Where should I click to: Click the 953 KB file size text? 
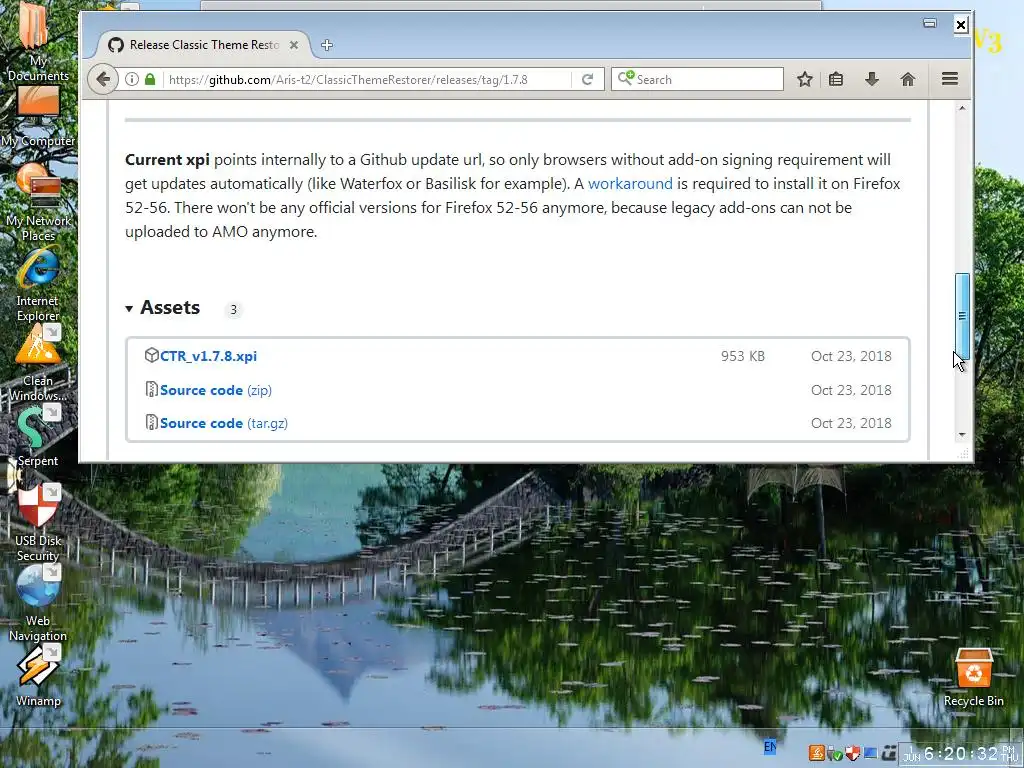pos(743,356)
